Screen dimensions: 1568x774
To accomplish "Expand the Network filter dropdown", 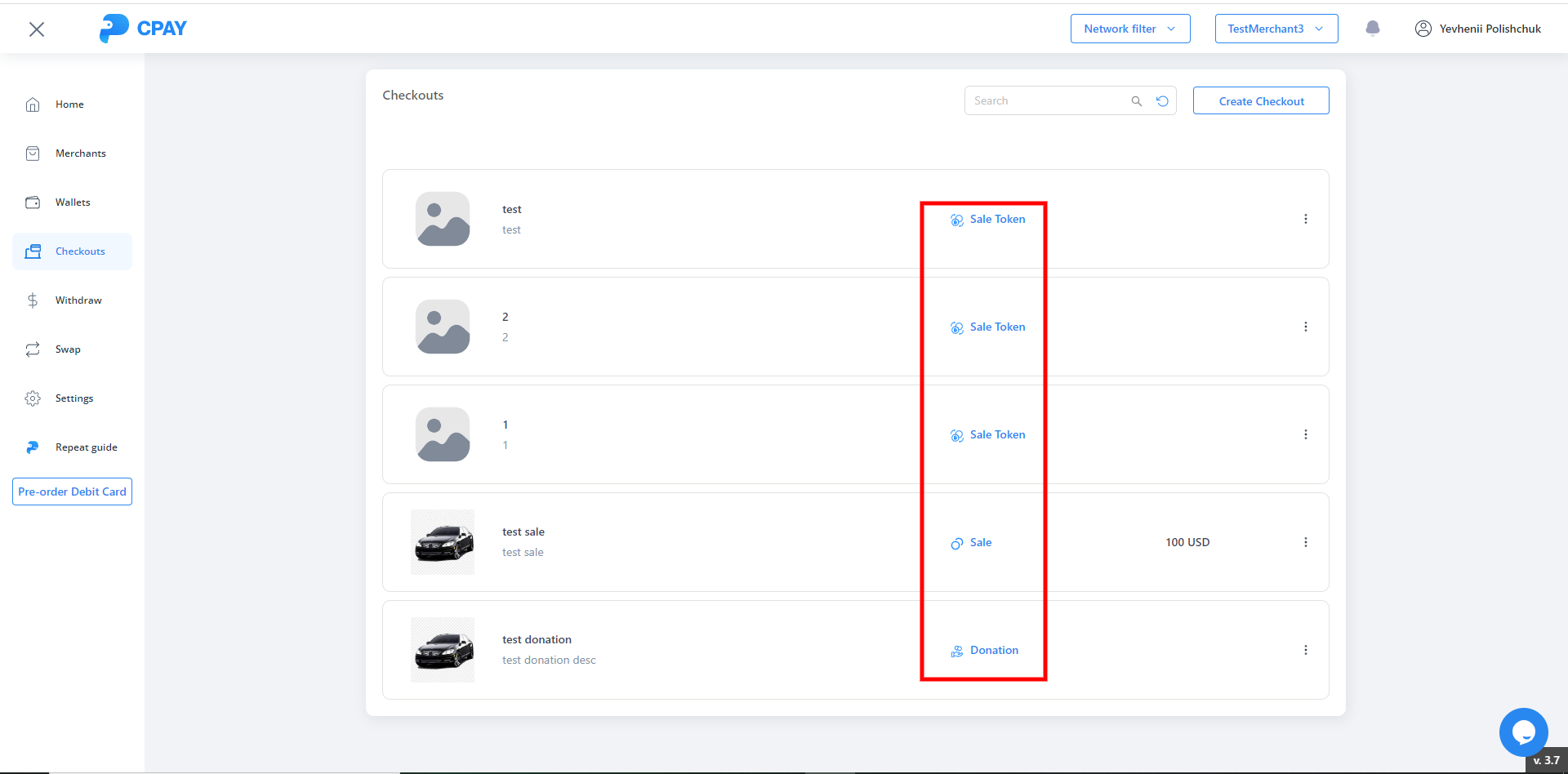I will coord(1129,29).
